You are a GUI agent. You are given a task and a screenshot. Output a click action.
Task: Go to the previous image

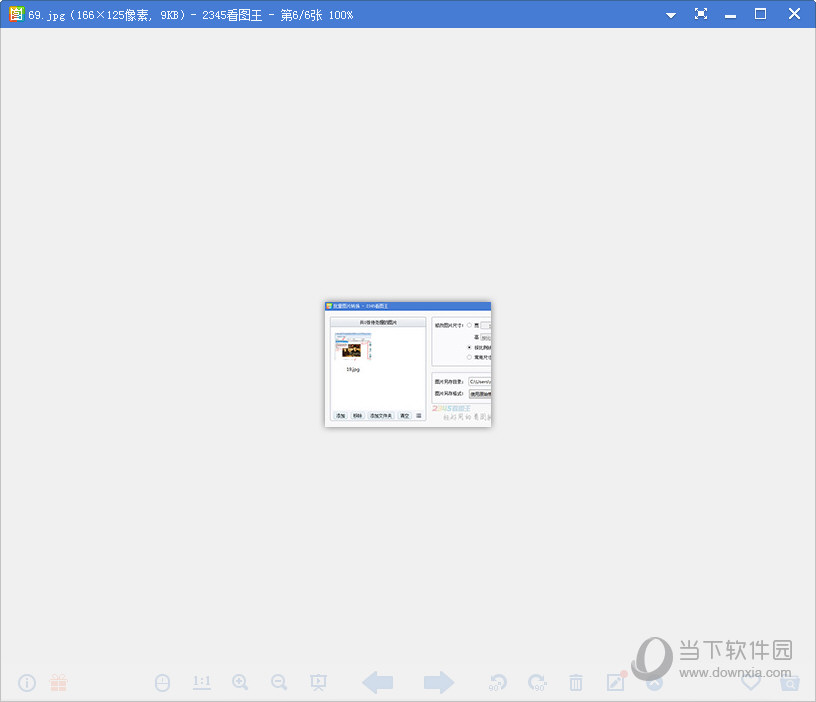(377, 683)
